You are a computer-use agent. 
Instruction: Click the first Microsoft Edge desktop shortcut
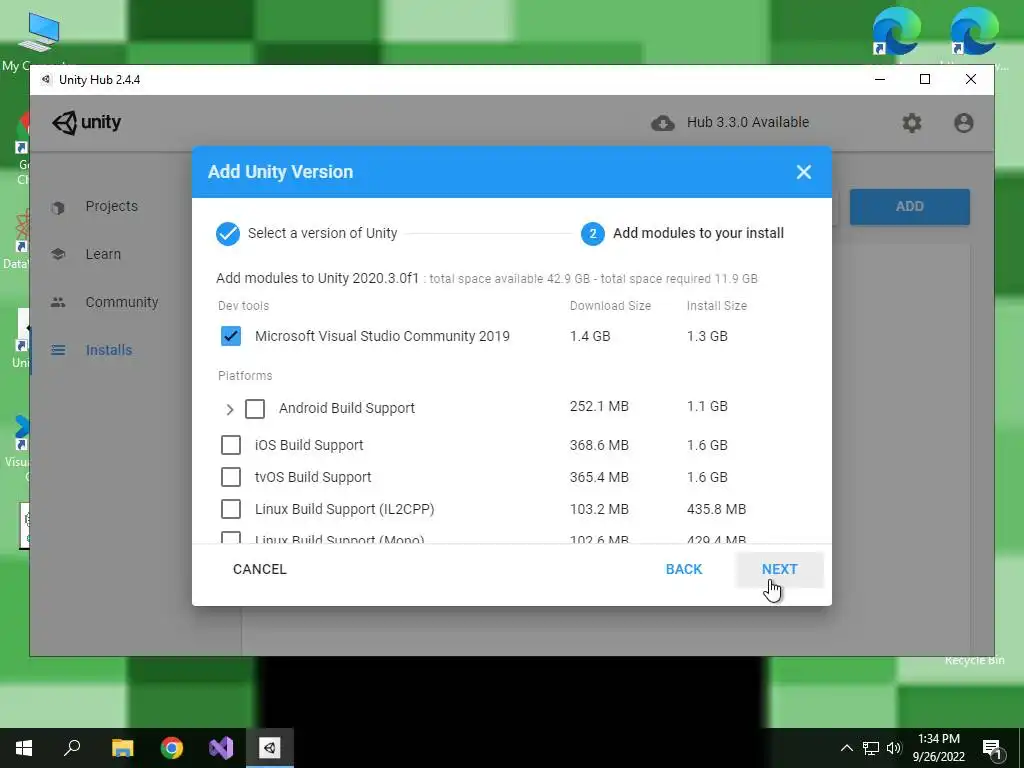(x=896, y=33)
